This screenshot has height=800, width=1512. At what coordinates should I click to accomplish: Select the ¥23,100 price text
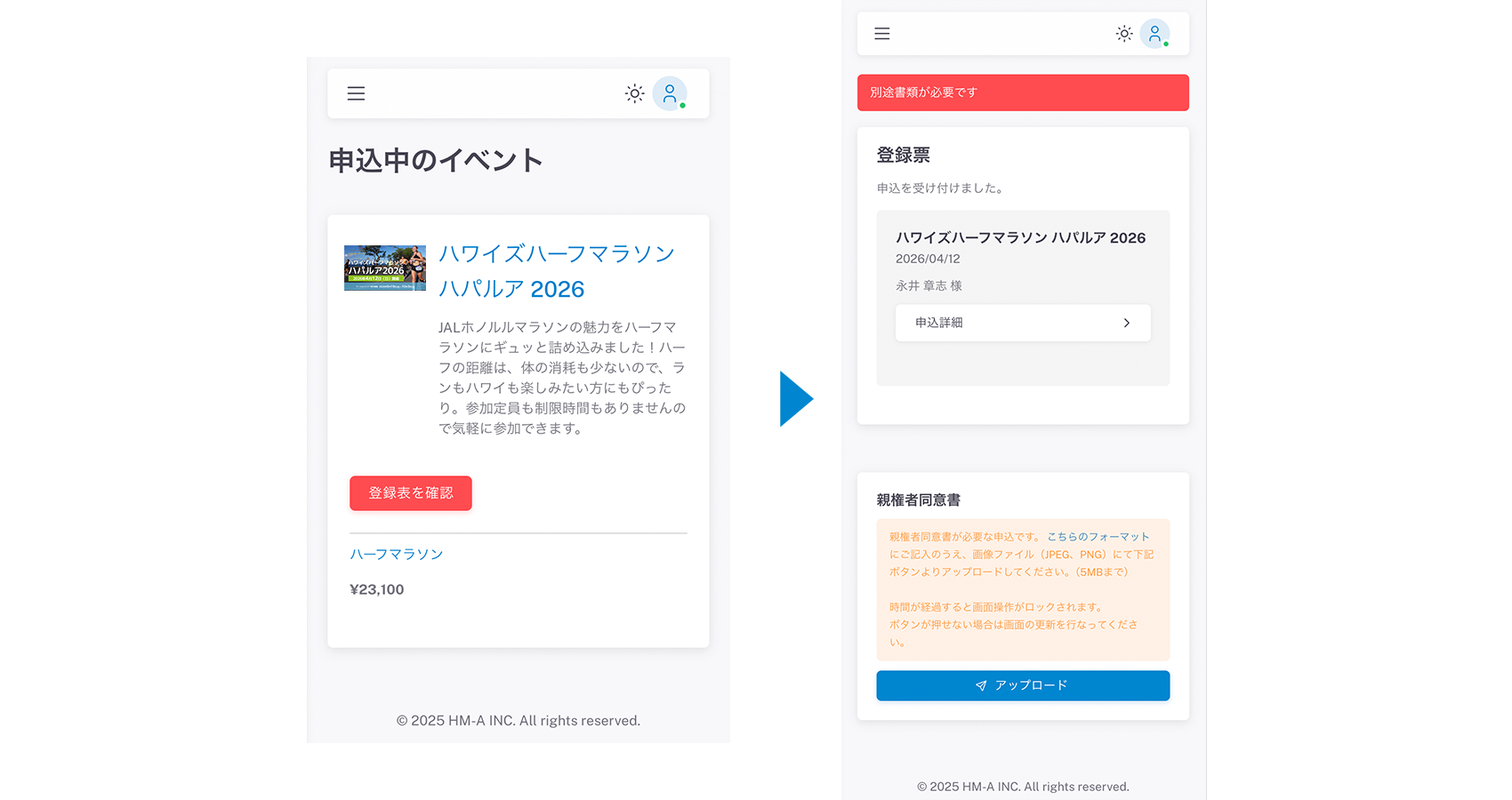pos(377,589)
